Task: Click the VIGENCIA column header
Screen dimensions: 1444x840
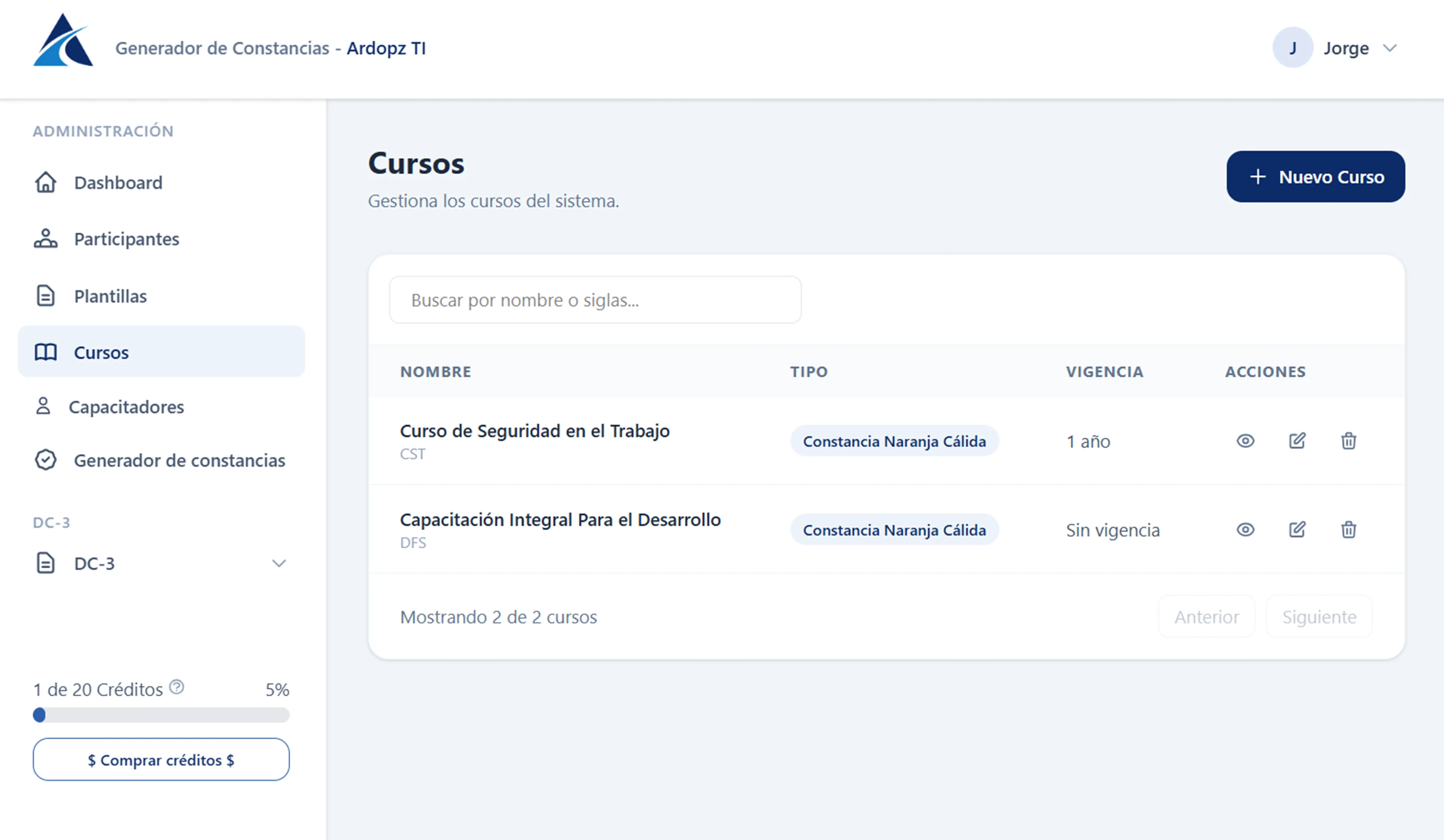Action: tap(1105, 371)
